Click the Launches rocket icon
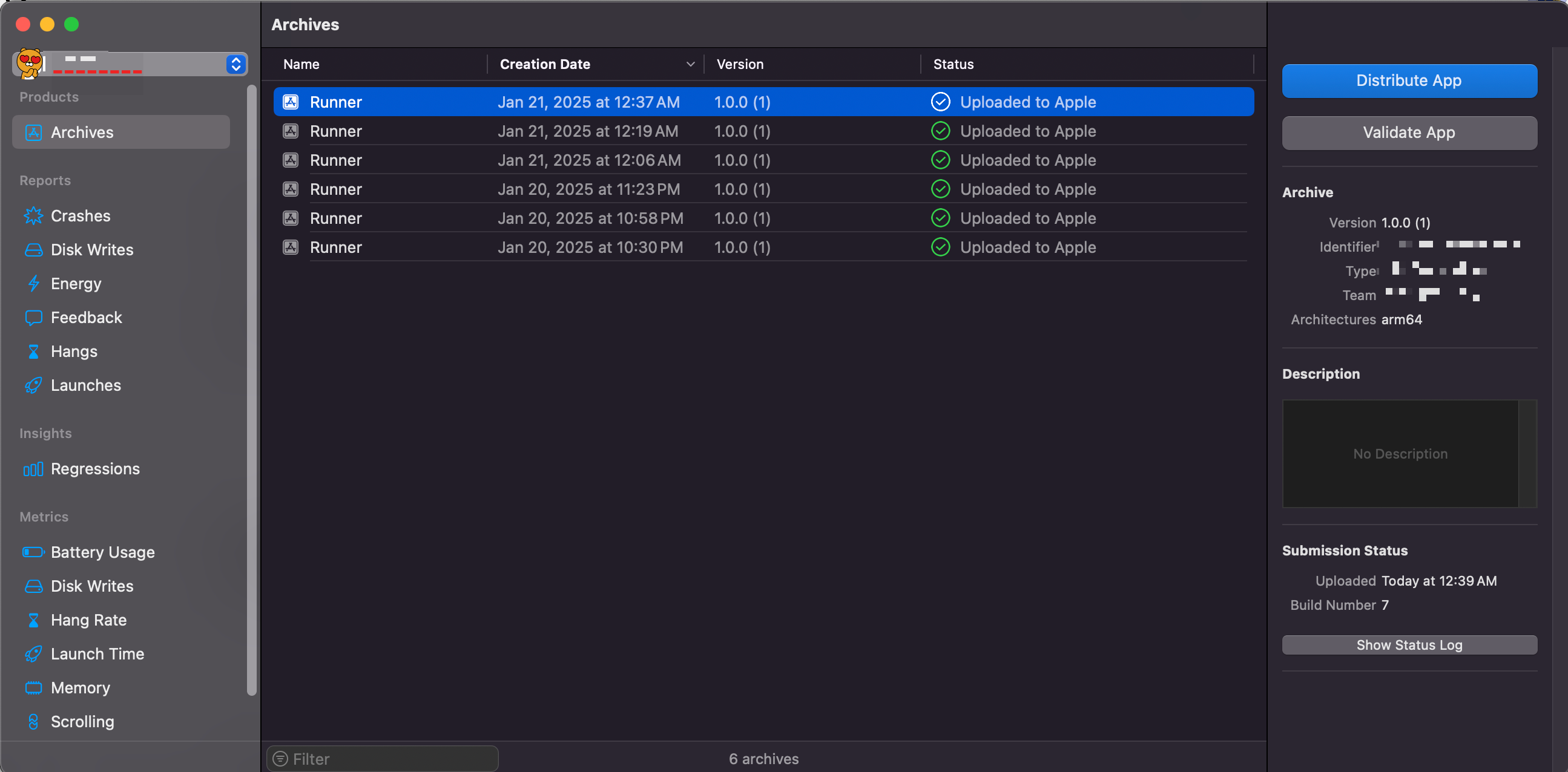Viewport: 1568px width, 772px height. (x=33, y=385)
